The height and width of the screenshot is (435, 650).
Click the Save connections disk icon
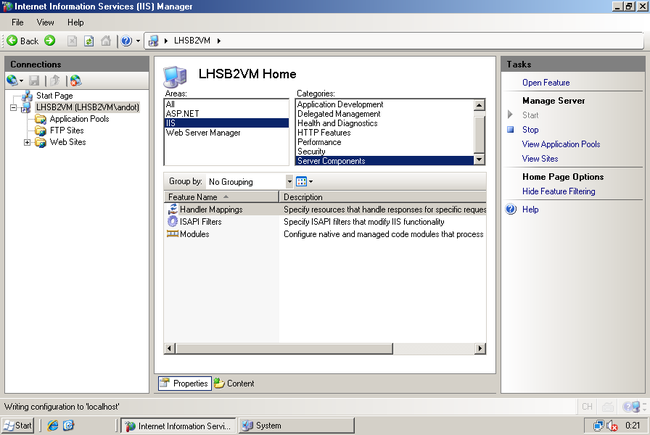pyautogui.click(x=34, y=80)
